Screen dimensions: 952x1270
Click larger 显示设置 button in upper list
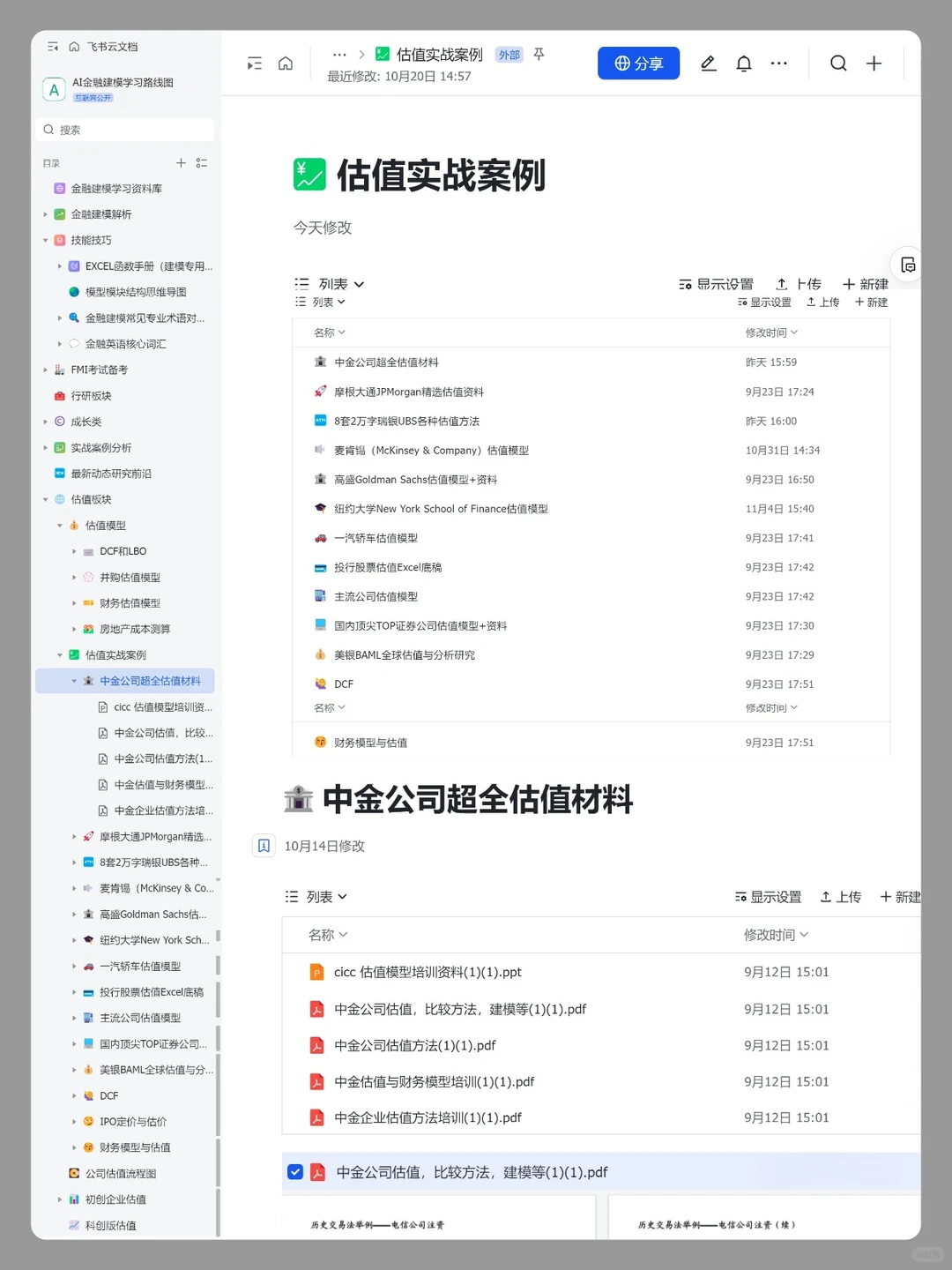tap(716, 284)
